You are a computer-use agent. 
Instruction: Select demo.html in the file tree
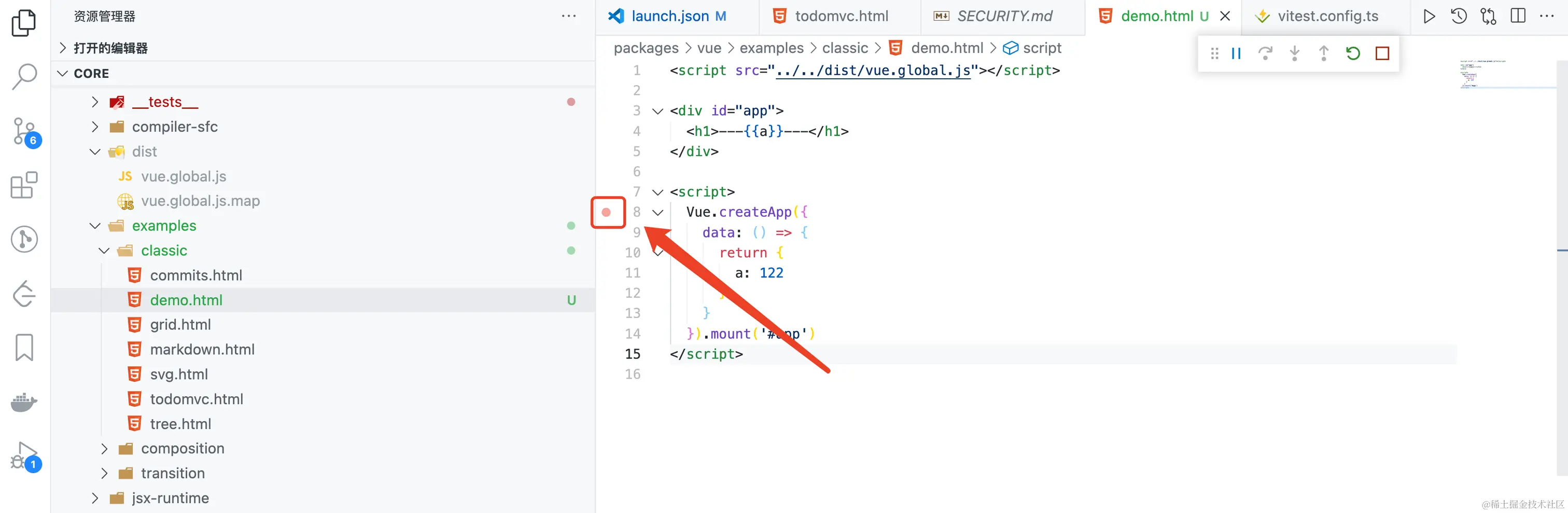click(323, 300)
